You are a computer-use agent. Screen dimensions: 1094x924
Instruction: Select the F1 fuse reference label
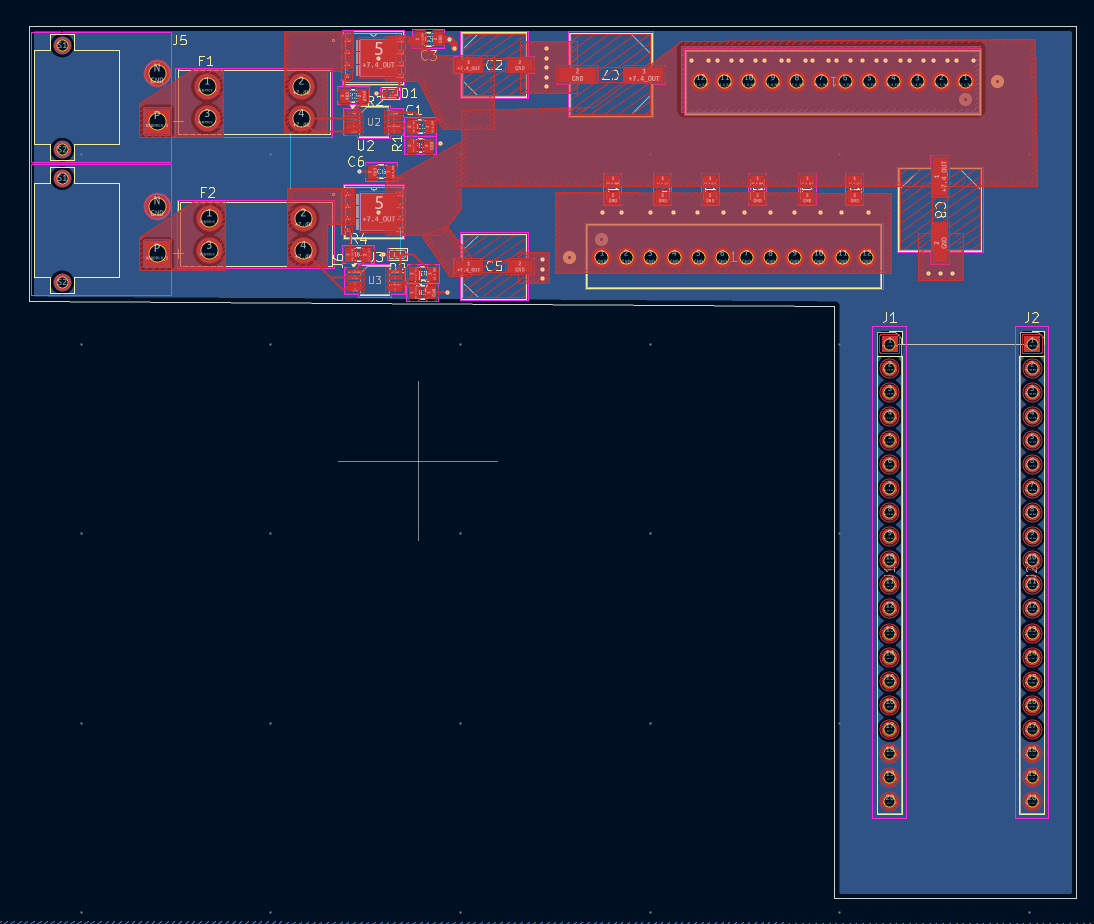click(x=206, y=61)
